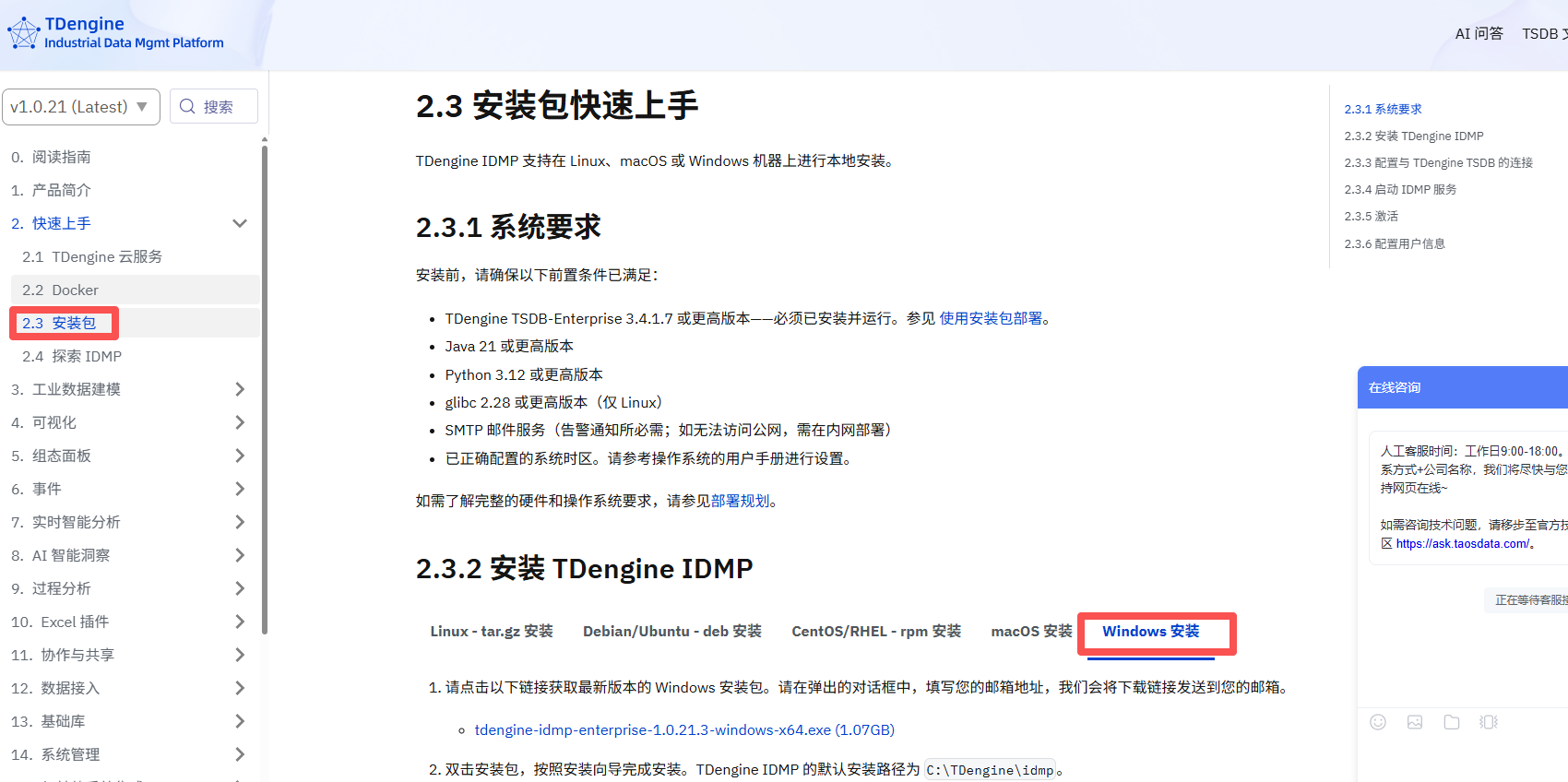This screenshot has height=782, width=1568.
Task: Open AI 问答 in the top navigation
Action: (1479, 34)
